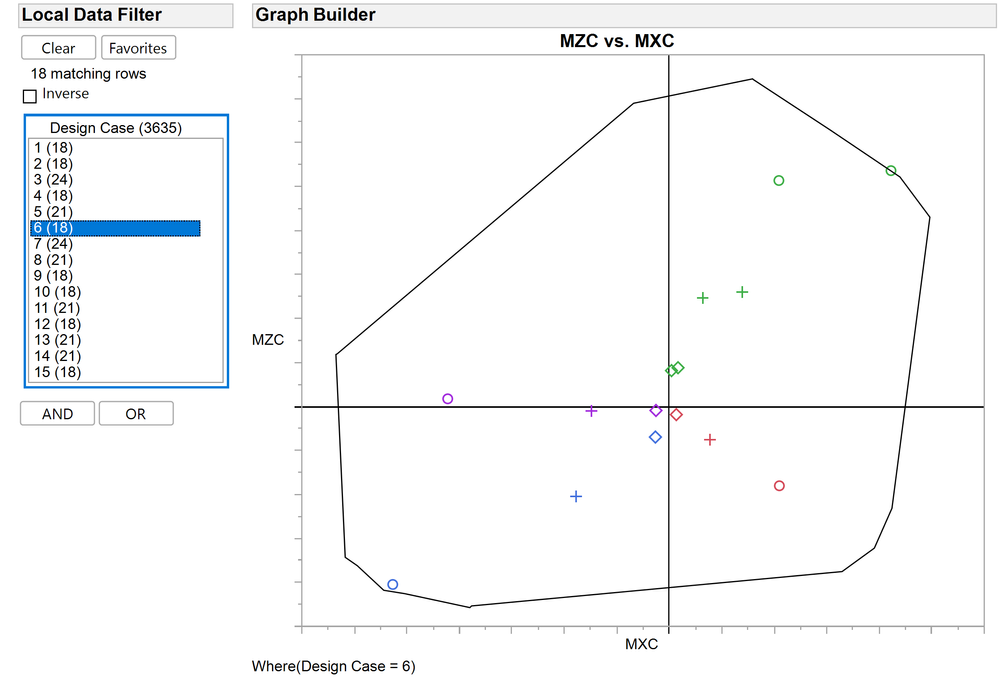Click the blue diamond marker below the origin
Image resolution: width=999 pixels, height=677 pixels.
click(x=655, y=436)
